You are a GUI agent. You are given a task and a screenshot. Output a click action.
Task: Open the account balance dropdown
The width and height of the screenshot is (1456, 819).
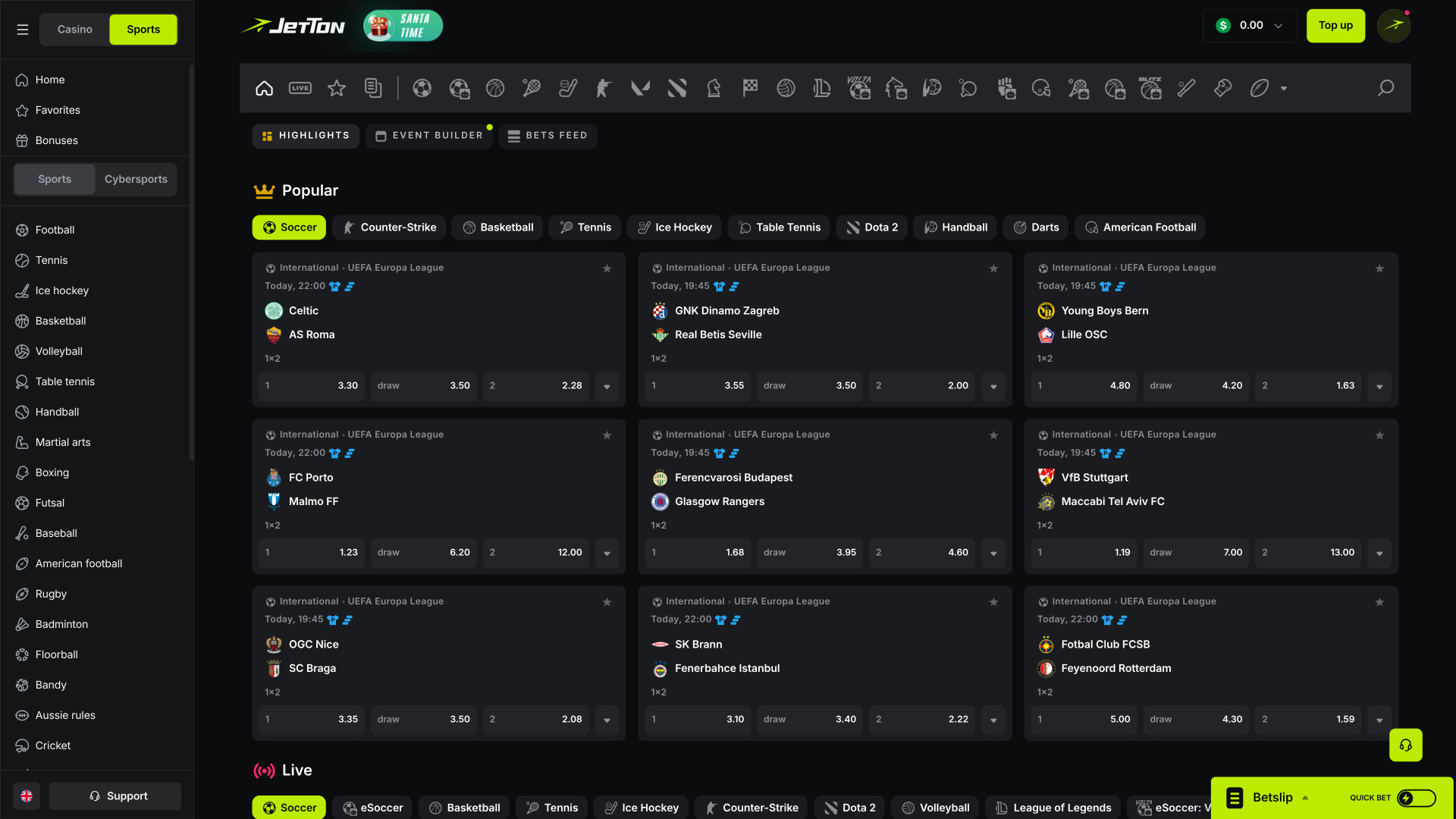pos(1249,25)
